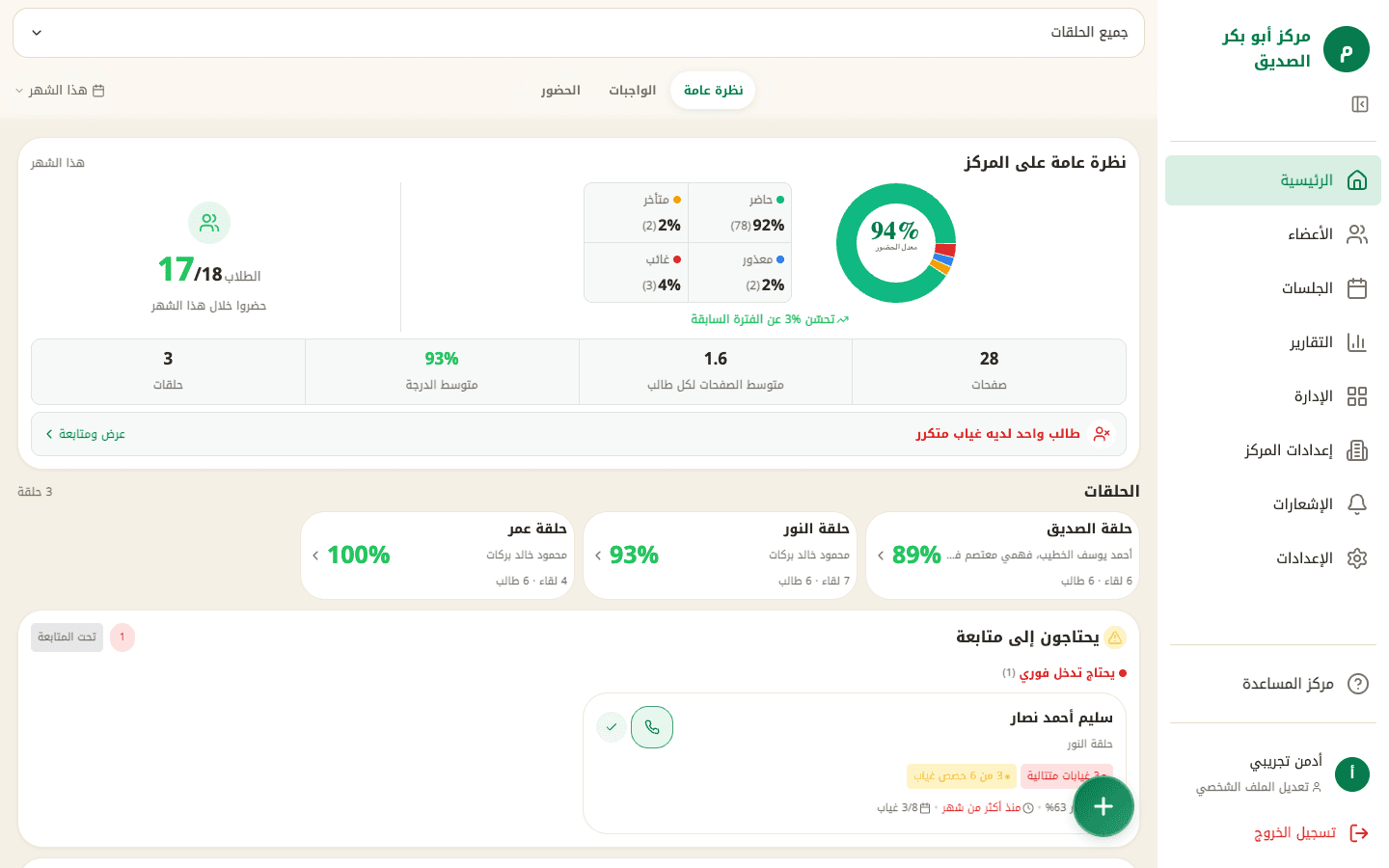Expand حلقة عمر card chevron
Image resolution: width=1389 pixels, height=868 pixels.
point(315,556)
